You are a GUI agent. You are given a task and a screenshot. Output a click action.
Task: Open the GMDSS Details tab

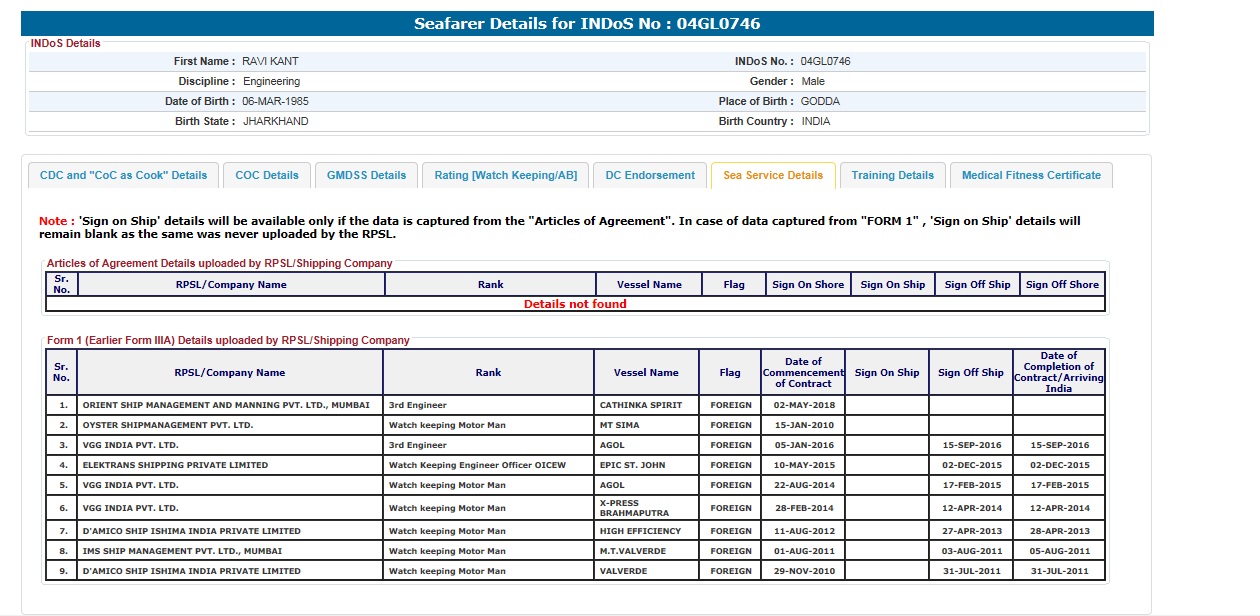coord(366,175)
